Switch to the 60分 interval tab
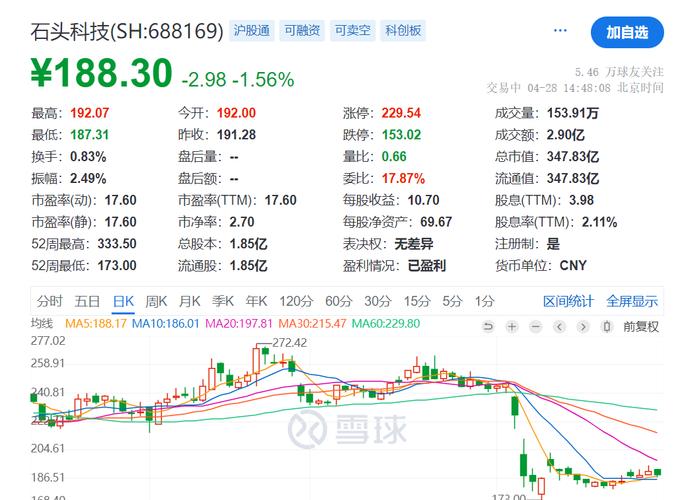 tap(339, 301)
